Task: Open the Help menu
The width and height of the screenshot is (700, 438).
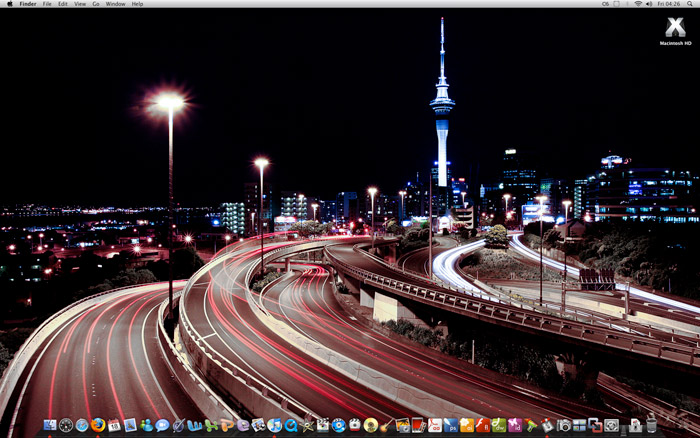Action: tap(137, 4)
